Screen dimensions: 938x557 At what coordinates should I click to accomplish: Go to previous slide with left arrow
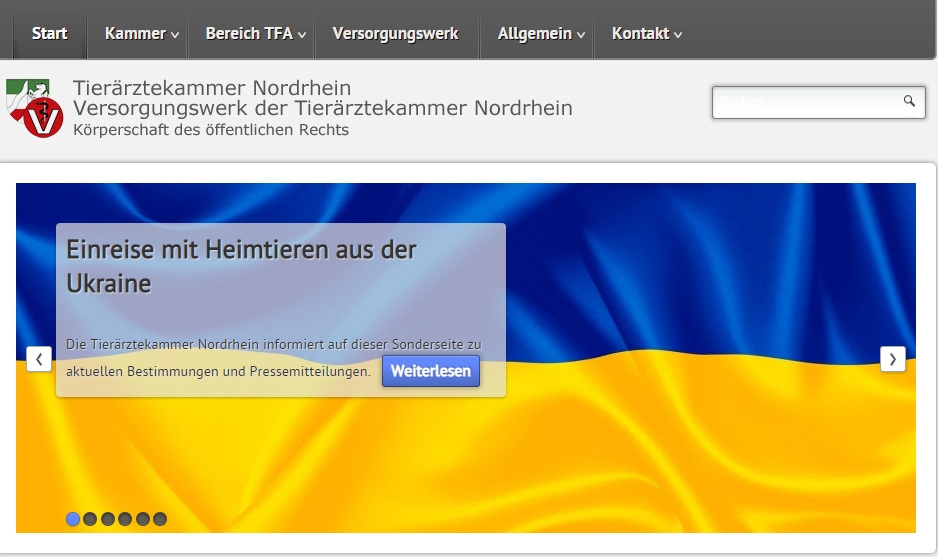[39, 359]
